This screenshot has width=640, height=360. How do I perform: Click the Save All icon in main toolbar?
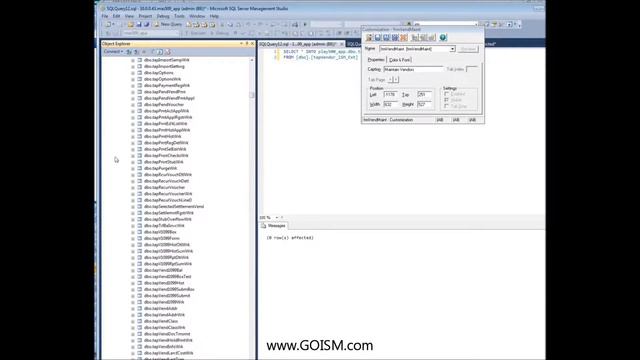146,24
